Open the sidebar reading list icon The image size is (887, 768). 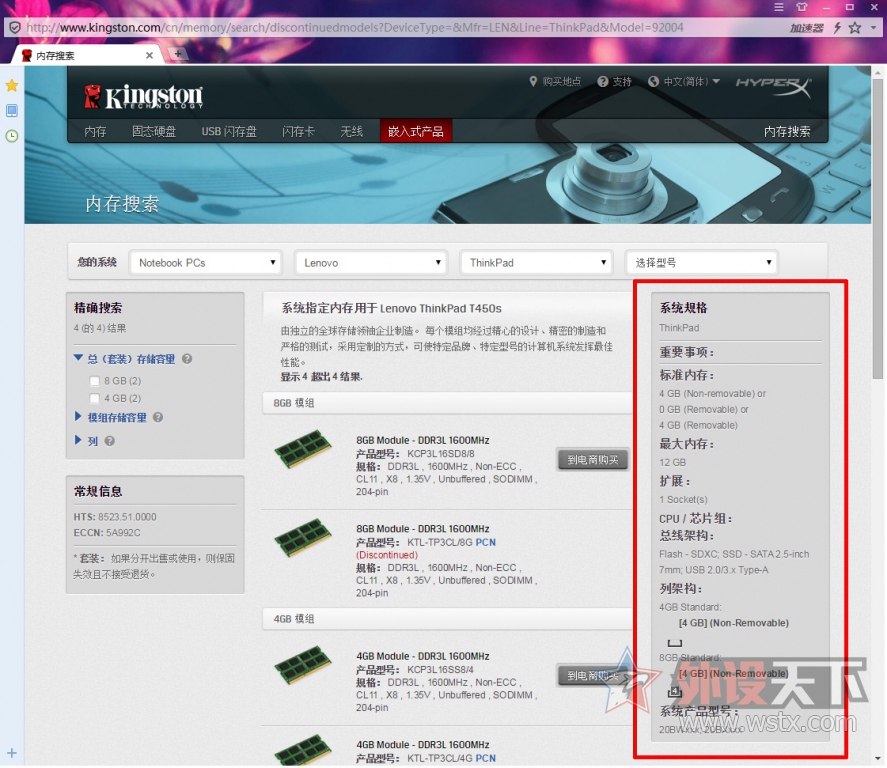[12, 110]
